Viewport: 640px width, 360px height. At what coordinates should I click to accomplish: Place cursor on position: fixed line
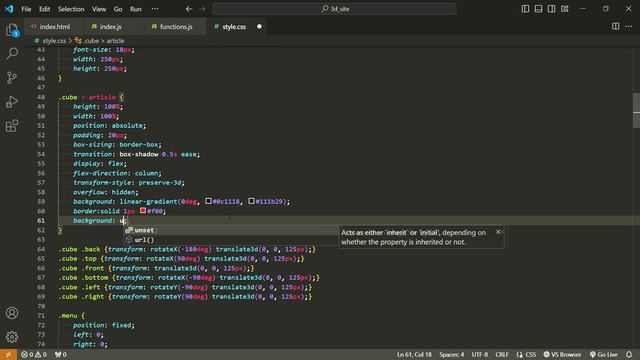pyautogui.click(x=104, y=325)
